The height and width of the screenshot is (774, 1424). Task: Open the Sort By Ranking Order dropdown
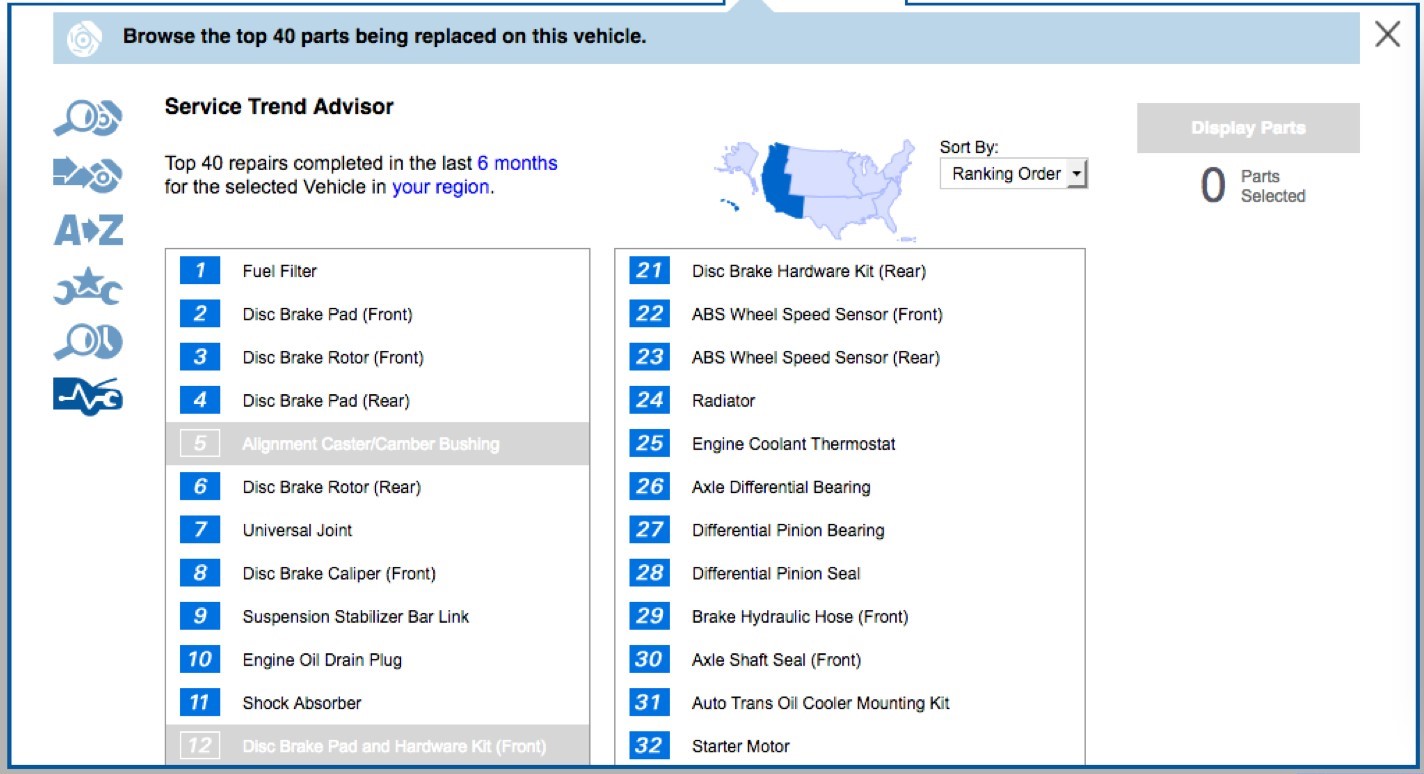click(1013, 174)
